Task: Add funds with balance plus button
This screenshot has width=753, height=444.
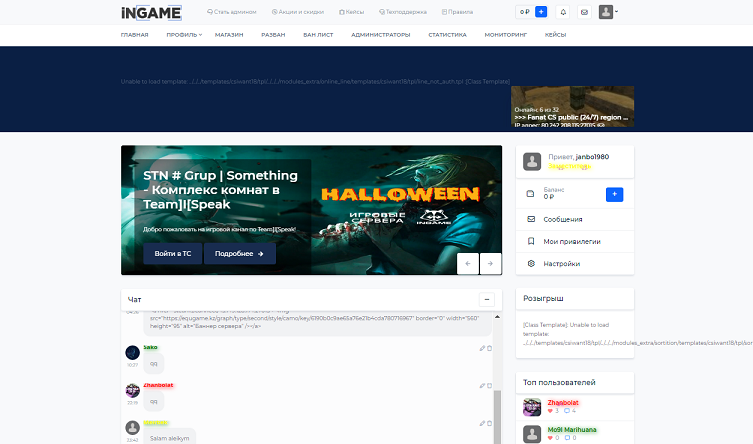Action: 615,193
